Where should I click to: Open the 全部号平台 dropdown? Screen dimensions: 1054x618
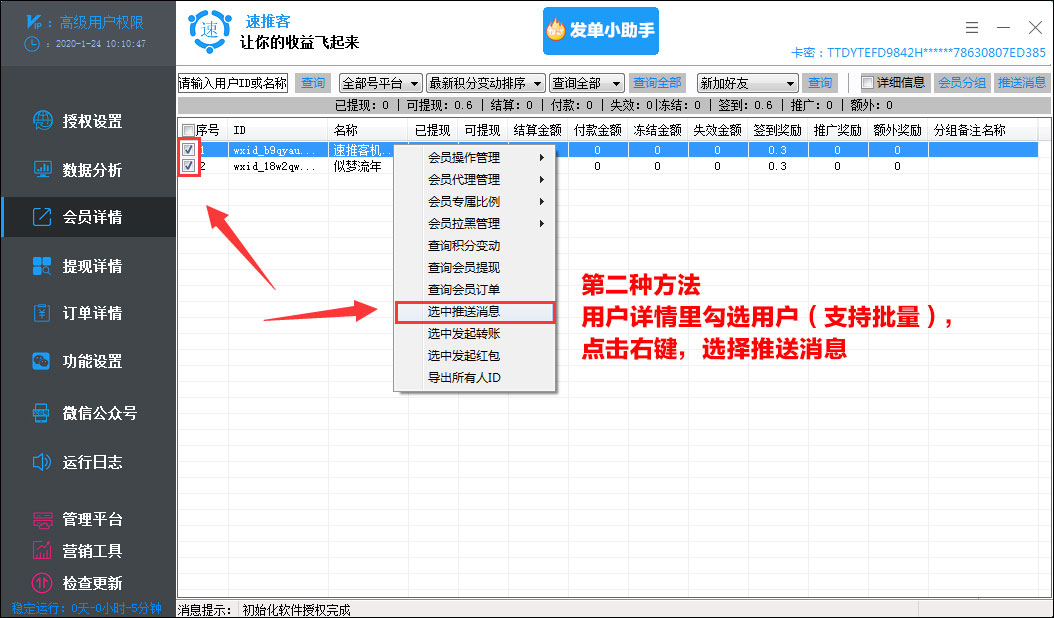(380, 82)
